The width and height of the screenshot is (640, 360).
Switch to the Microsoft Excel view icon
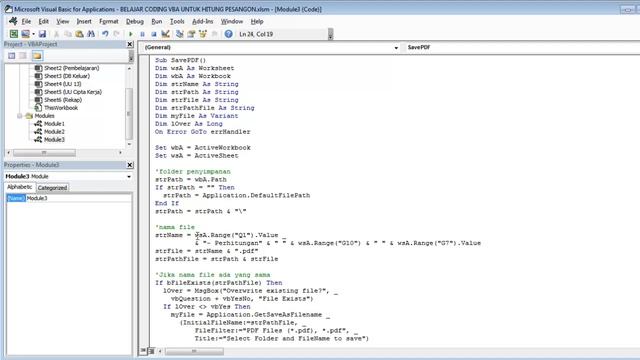[14, 34]
